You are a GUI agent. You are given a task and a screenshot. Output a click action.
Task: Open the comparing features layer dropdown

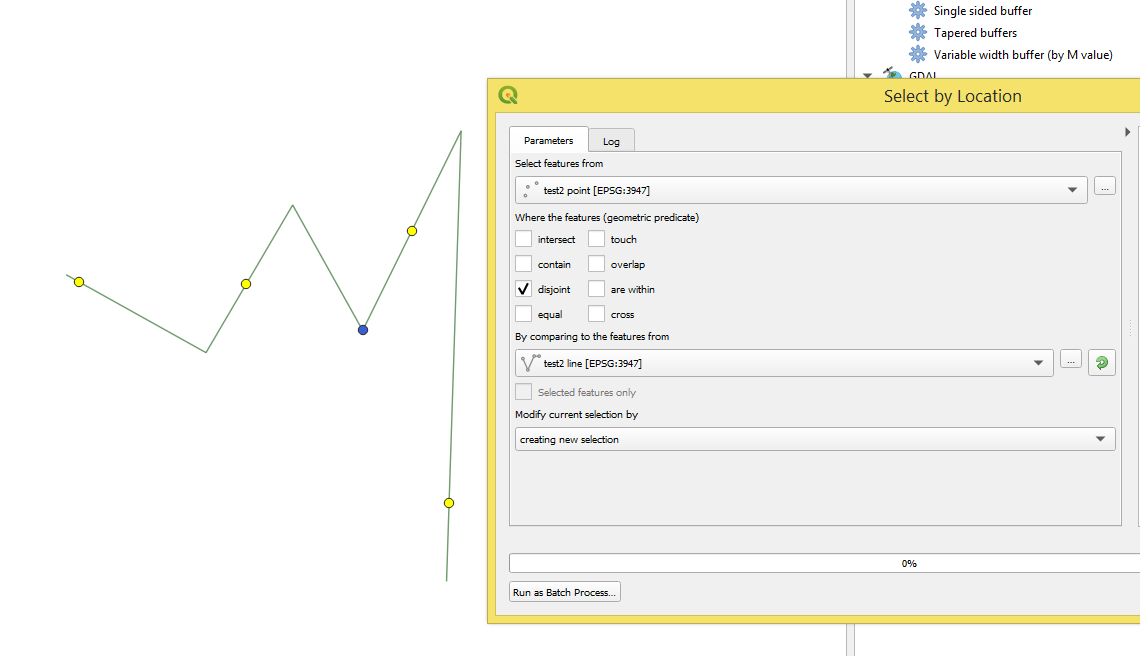pyautogui.click(x=1039, y=362)
